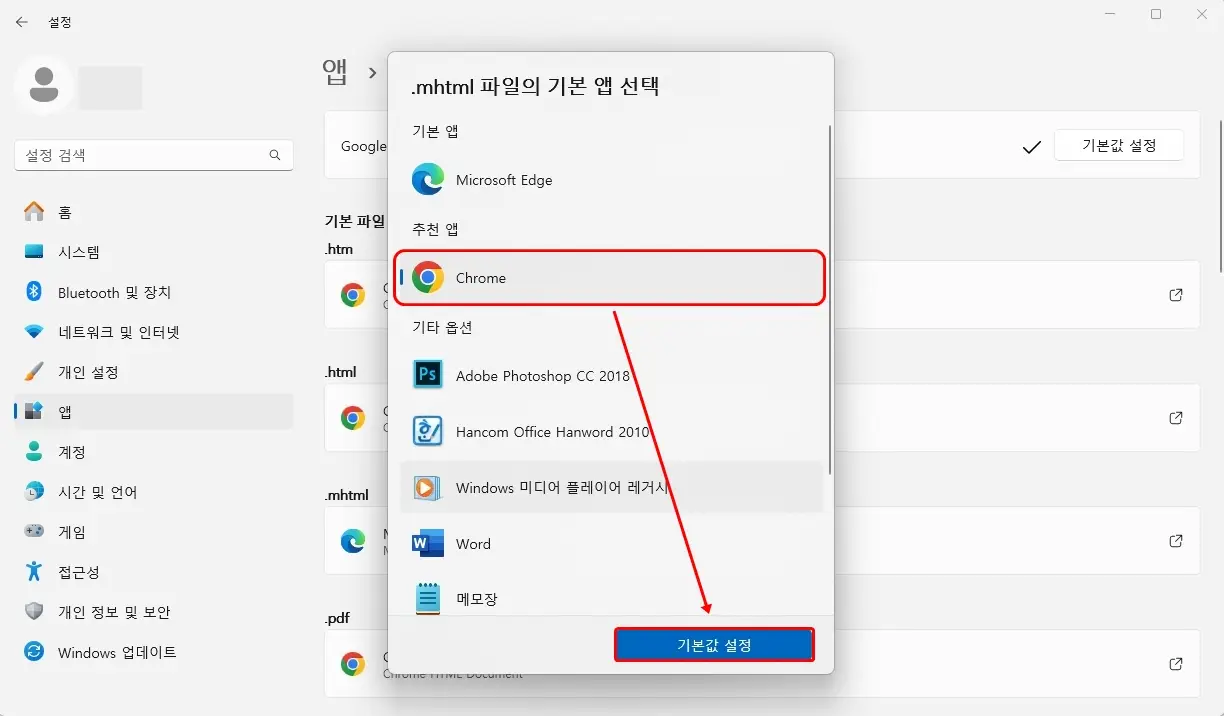This screenshot has width=1224, height=716.
Task: Click the Chrome icon in the .htm row
Action: click(353, 295)
